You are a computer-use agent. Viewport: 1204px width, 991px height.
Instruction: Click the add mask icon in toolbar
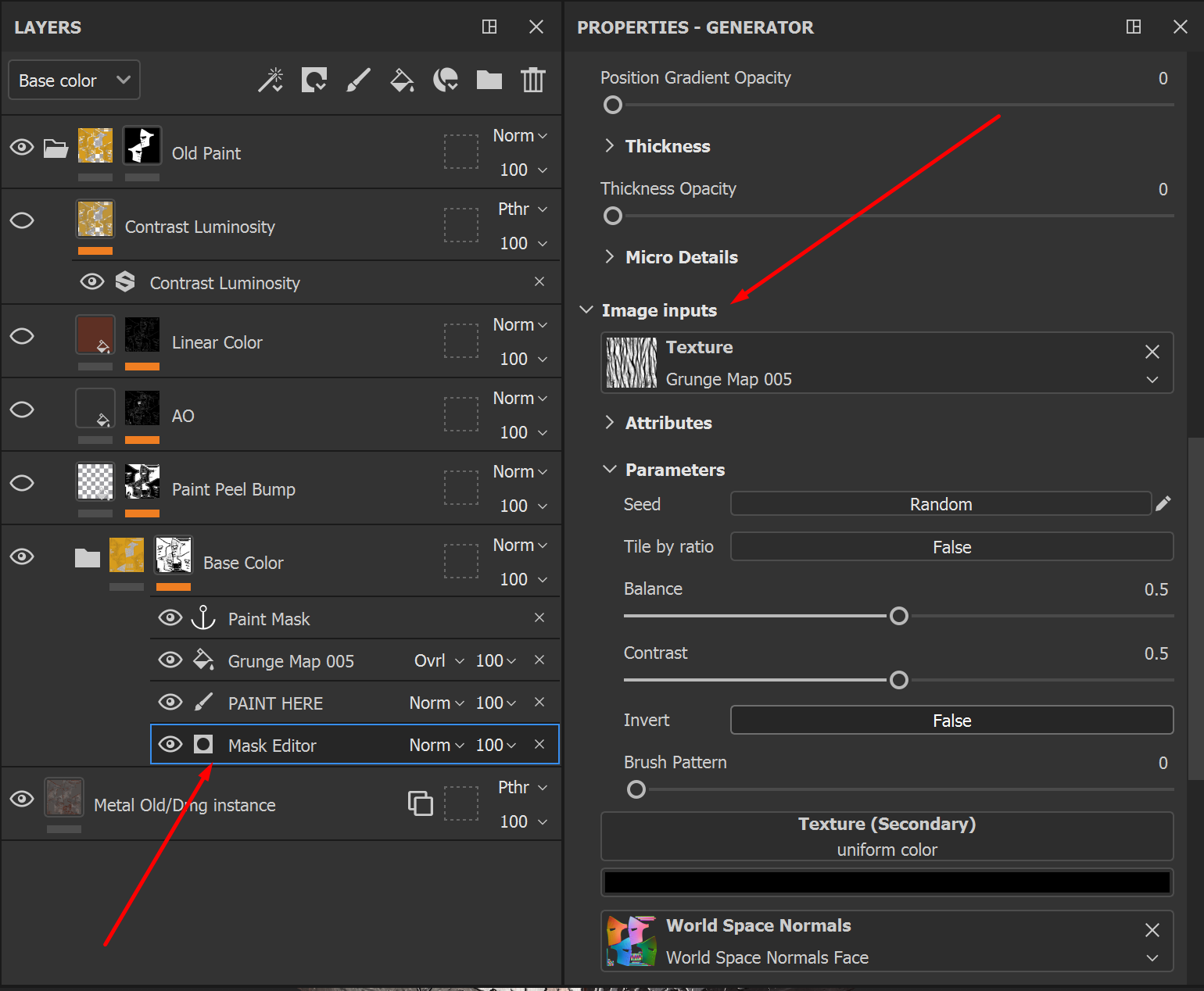point(314,80)
